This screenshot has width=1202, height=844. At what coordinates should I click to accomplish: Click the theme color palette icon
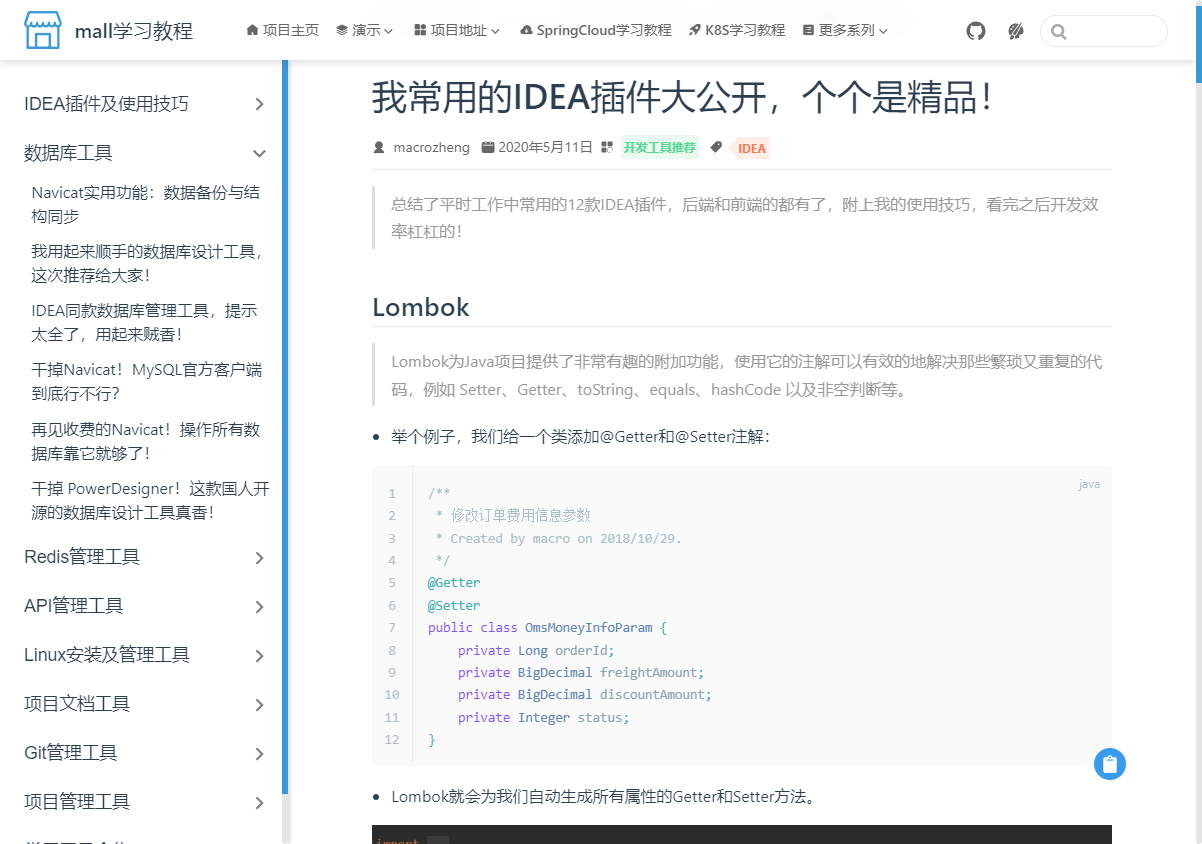[x=1016, y=31]
